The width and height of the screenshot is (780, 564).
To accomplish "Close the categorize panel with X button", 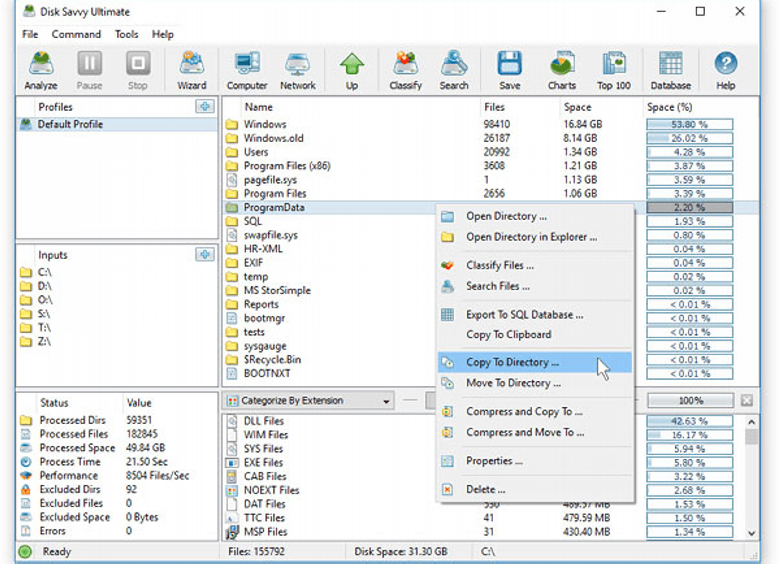I will coord(746,401).
